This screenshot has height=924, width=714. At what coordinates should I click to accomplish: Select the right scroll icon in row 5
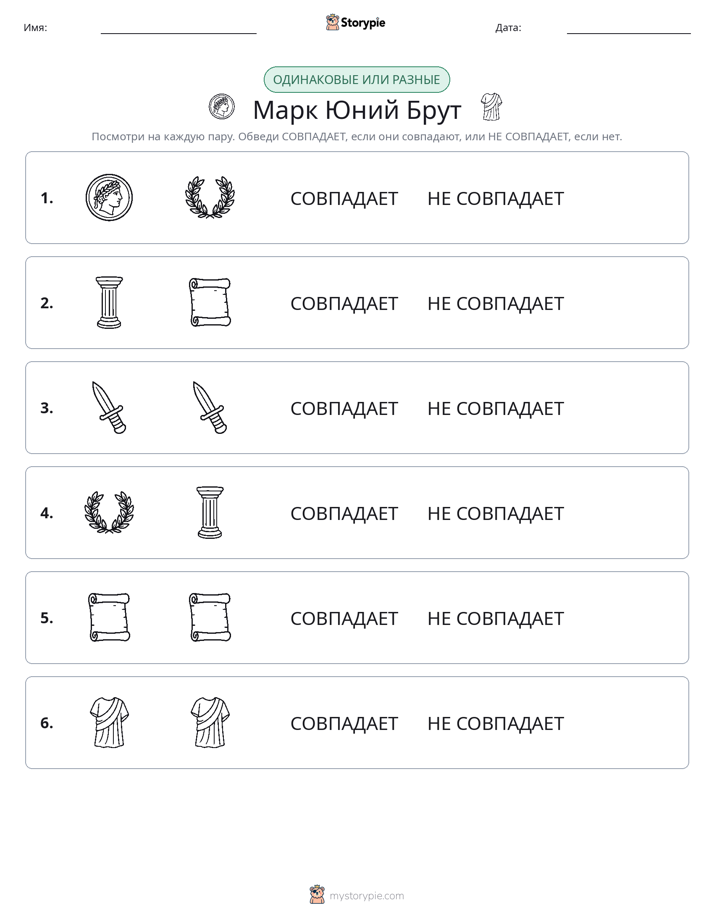[x=210, y=617]
